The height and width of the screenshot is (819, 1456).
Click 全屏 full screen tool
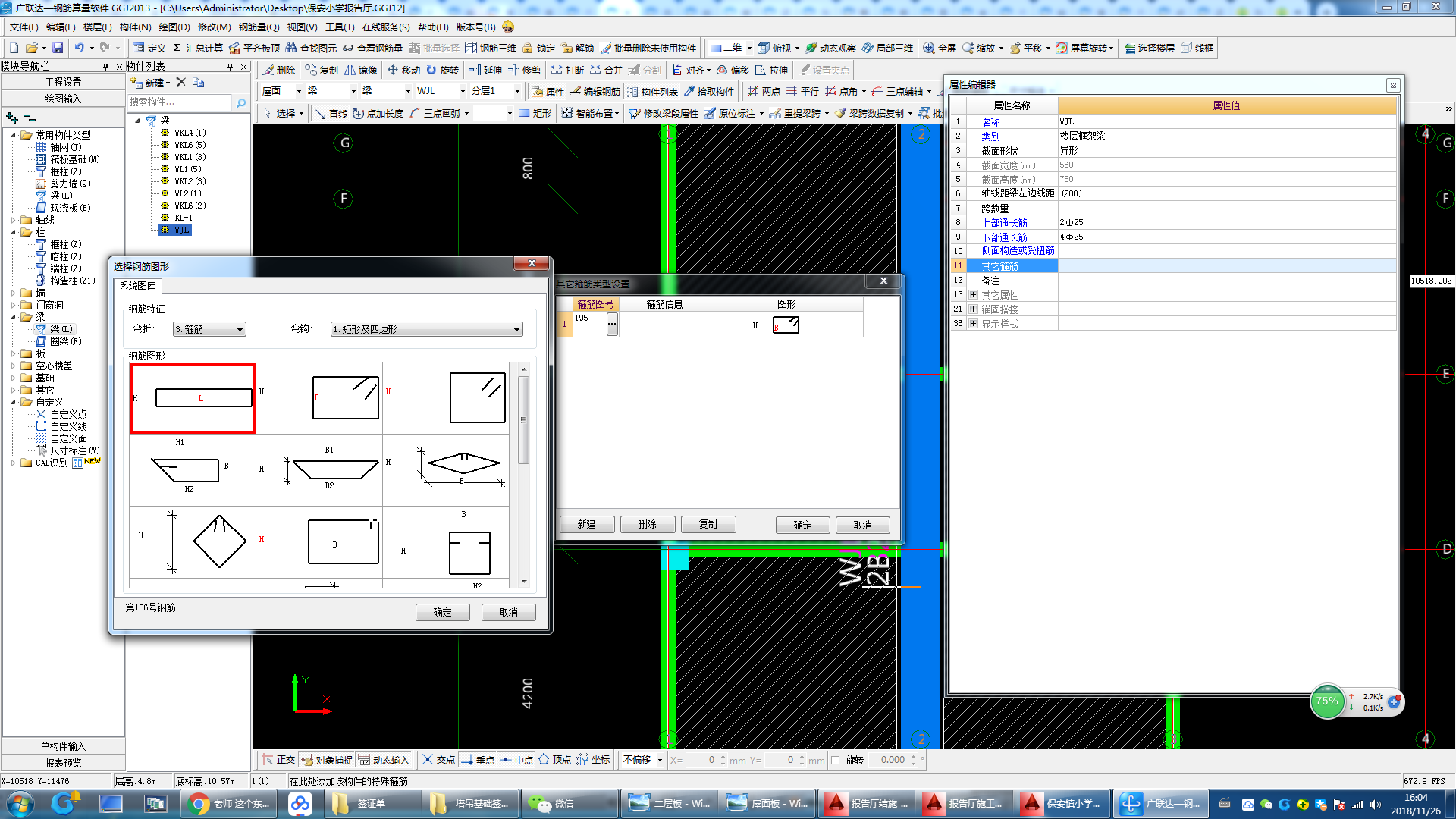pos(940,48)
